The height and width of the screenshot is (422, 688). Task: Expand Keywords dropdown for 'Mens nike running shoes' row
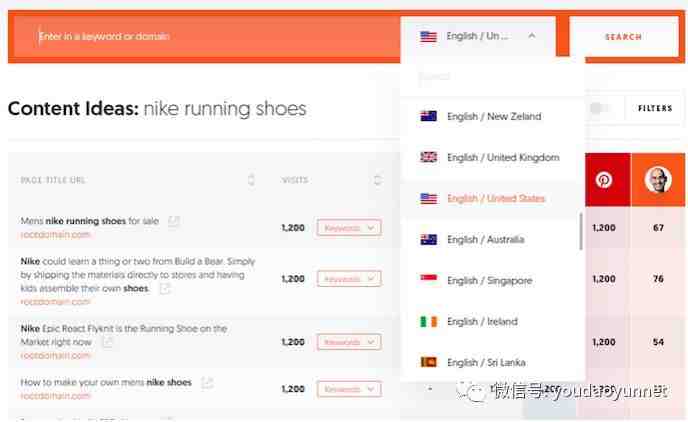click(x=349, y=228)
